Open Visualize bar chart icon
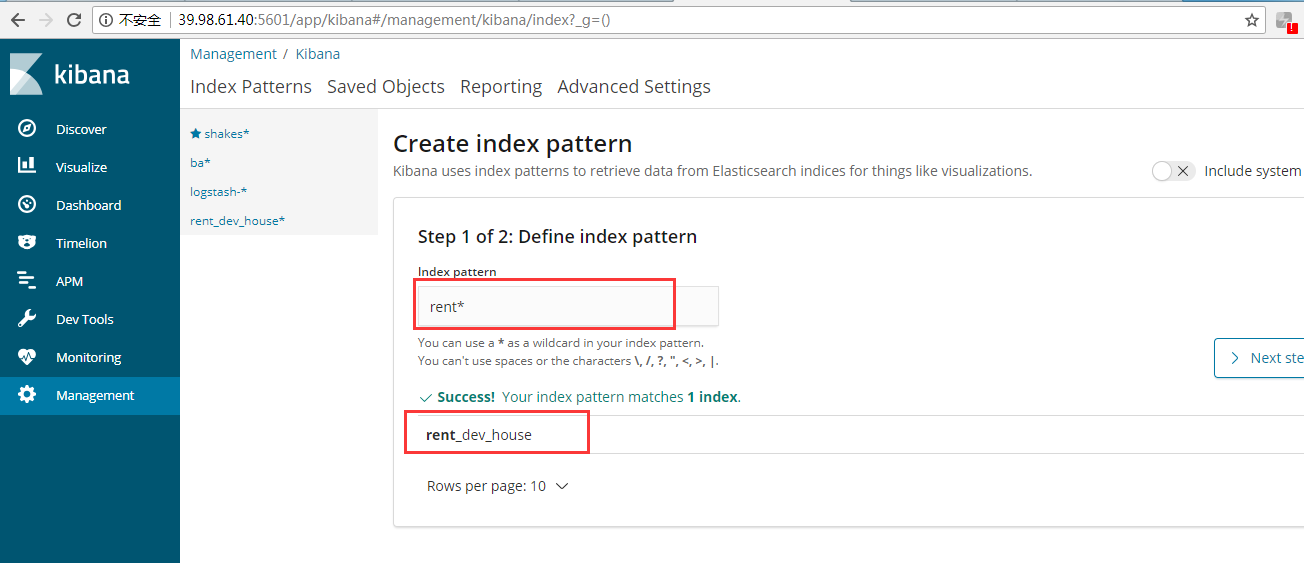 (x=27, y=167)
